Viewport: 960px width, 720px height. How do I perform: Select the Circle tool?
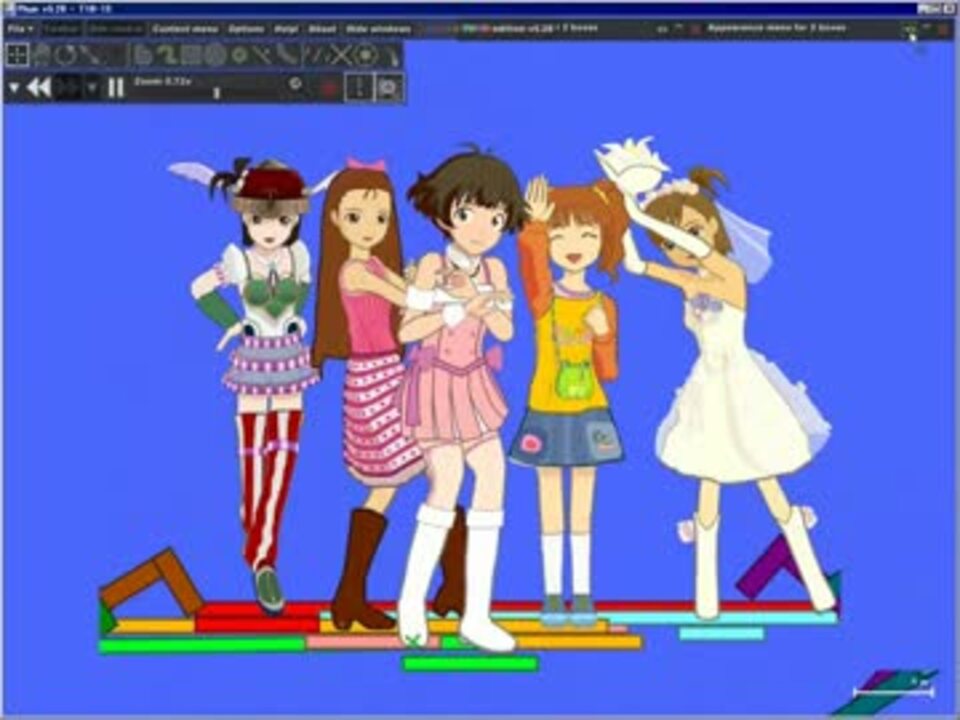coord(216,55)
